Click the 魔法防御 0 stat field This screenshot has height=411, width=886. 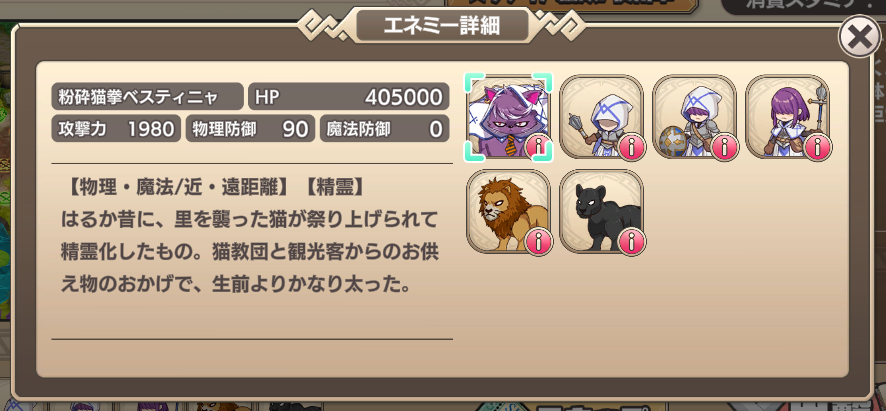coord(385,129)
